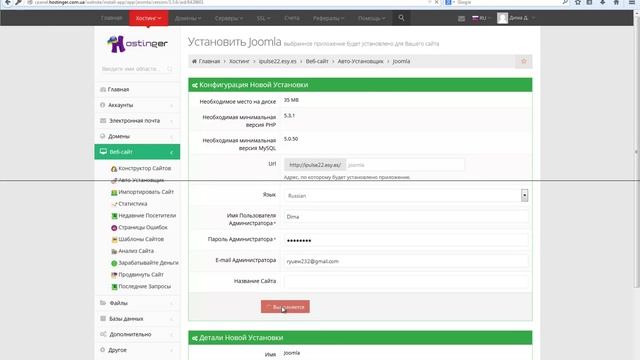Click the Продвинуть Сайт icon

[x=114, y=275]
